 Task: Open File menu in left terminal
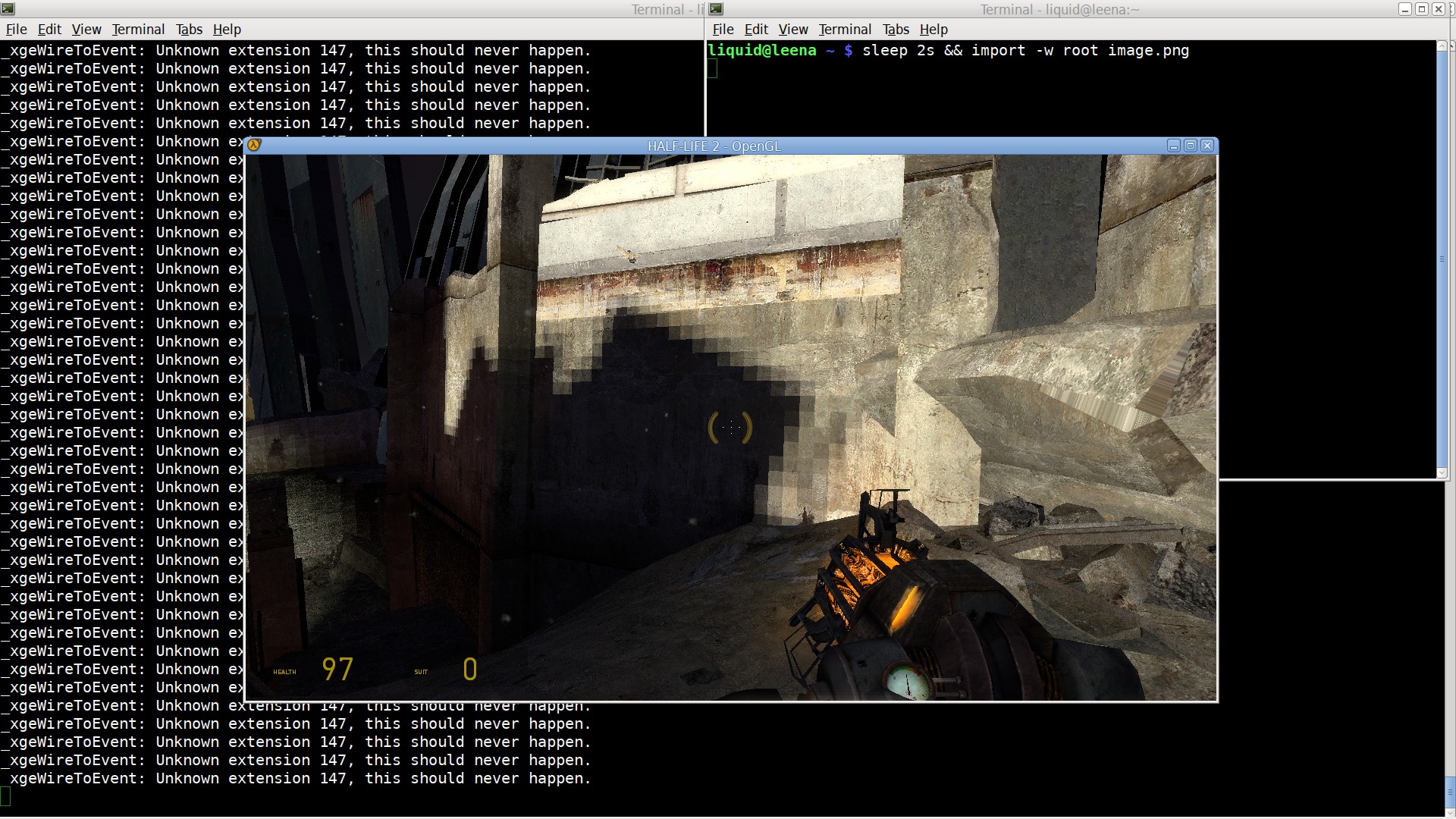[x=16, y=30]
